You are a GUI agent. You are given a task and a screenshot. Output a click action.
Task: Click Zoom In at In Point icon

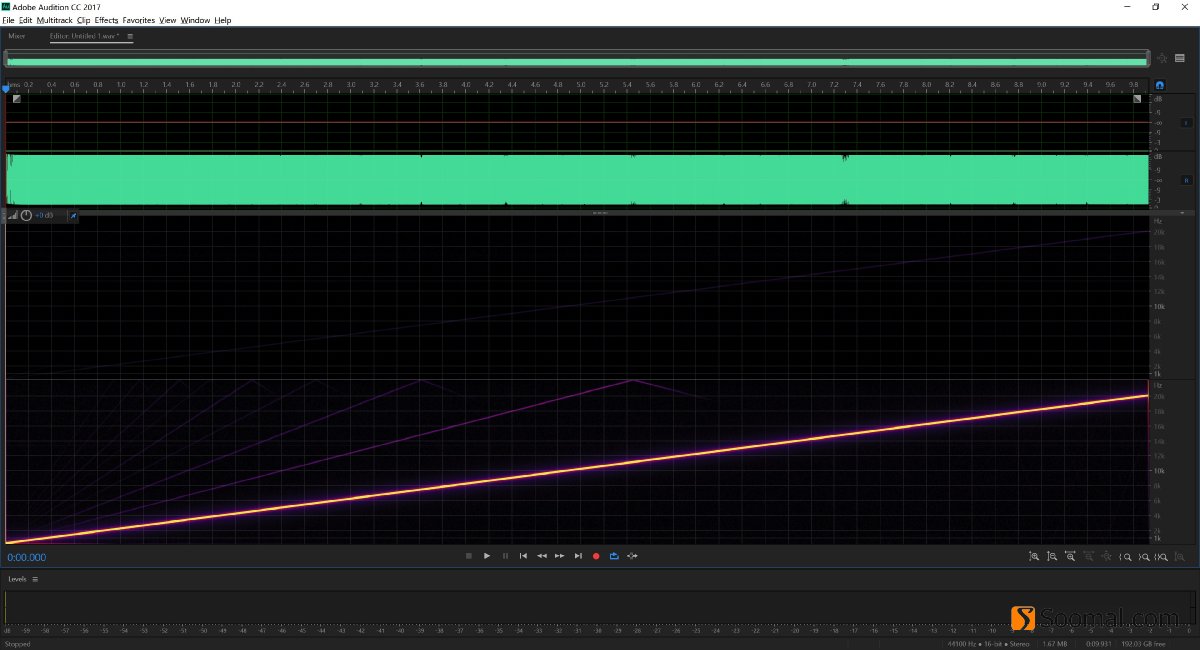point(1125,557)
